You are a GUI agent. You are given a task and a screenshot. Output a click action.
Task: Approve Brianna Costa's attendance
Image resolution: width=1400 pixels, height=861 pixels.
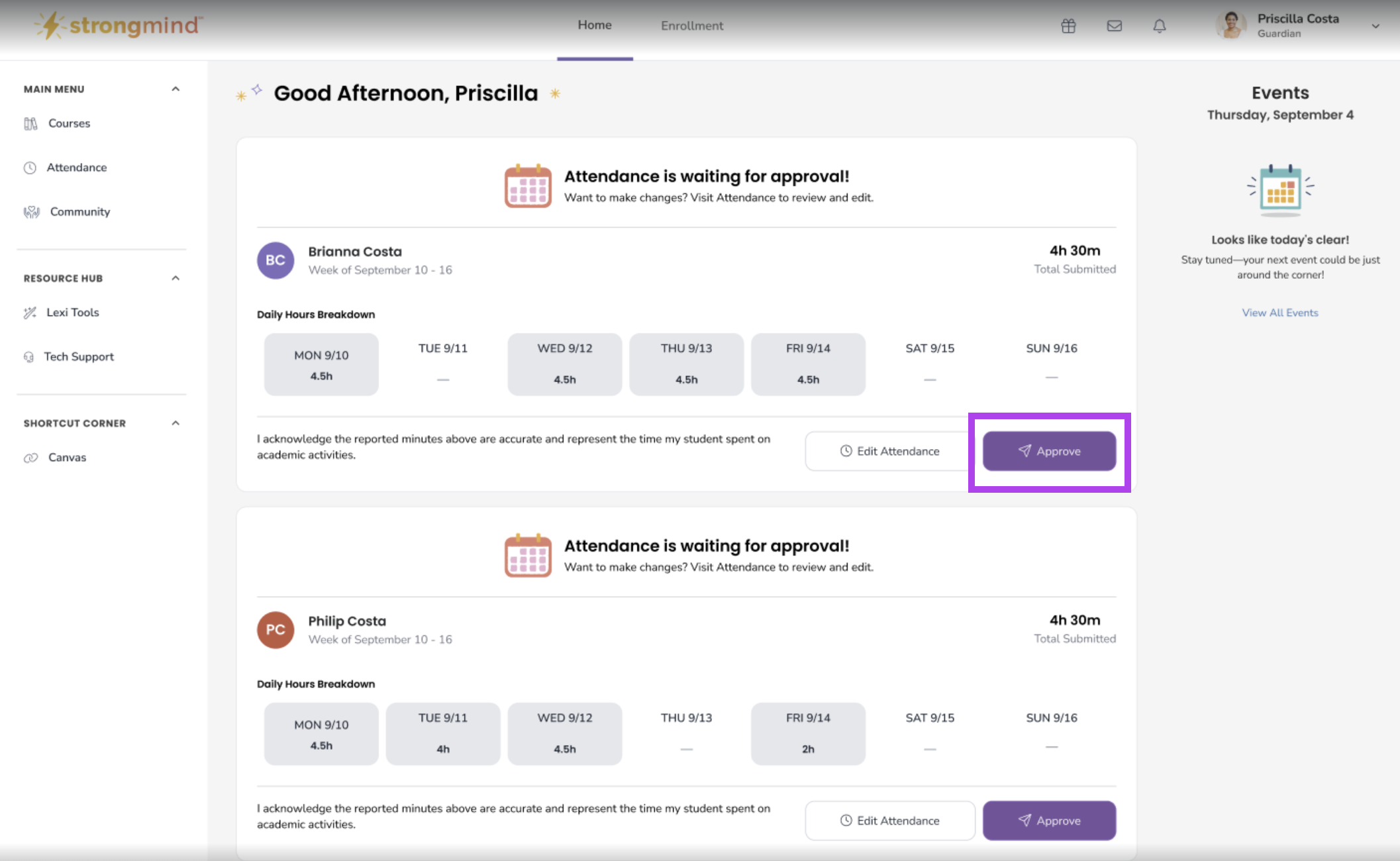tap(1048, 451)
